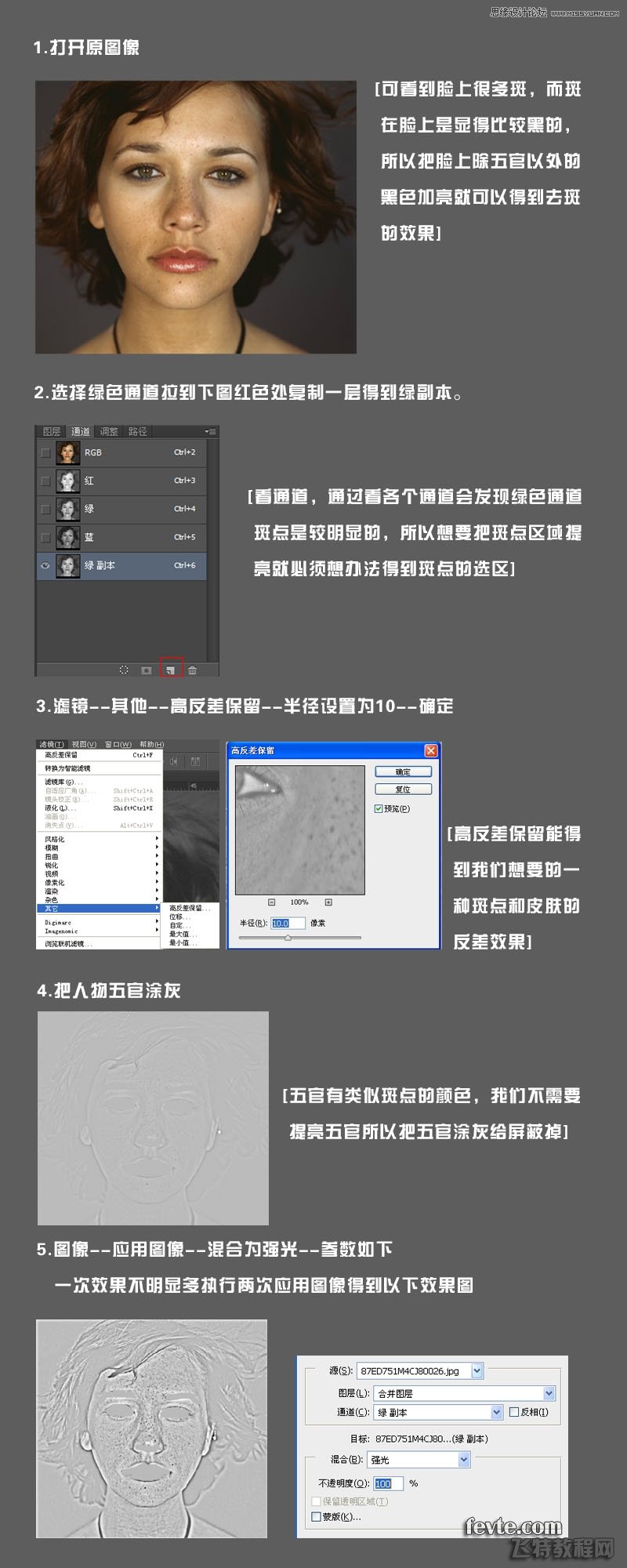Click the High Pass preview image

coord(300,829)
